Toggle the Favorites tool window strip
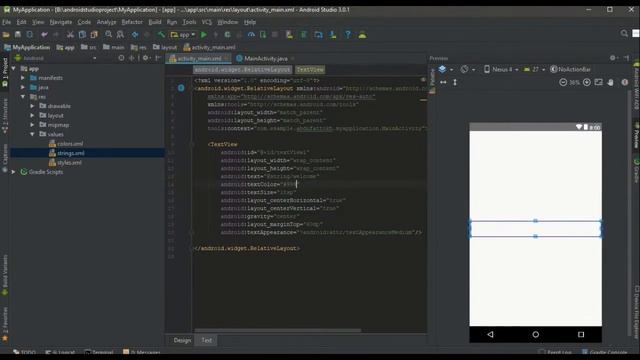Image resolution: width=640 pixels, height=360 pixels. (x=5, y=324)
